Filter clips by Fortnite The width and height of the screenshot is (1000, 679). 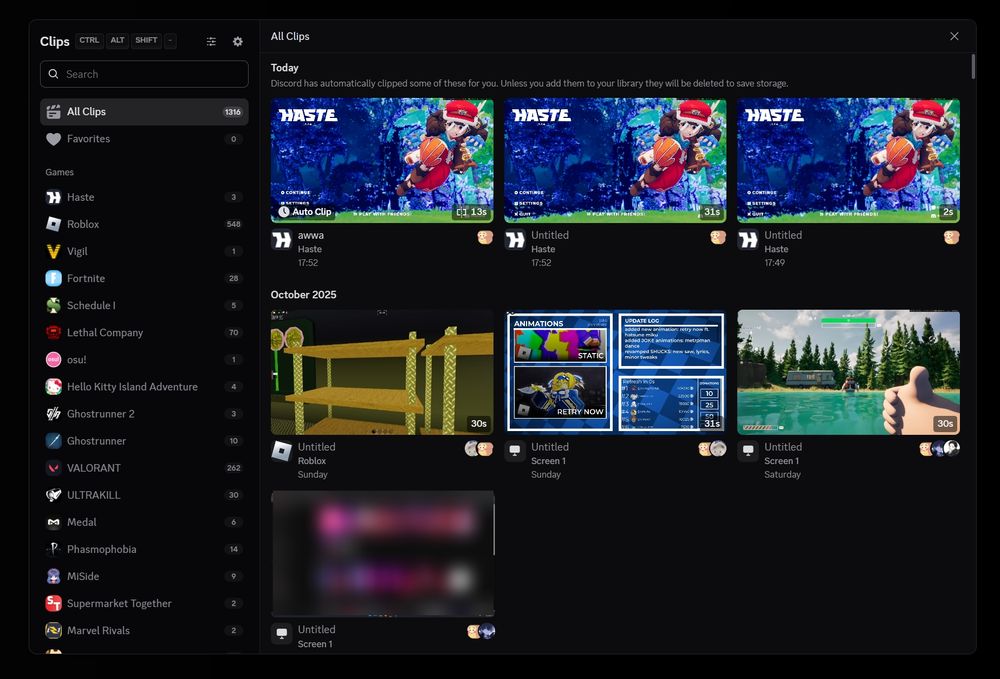[144, 279]
